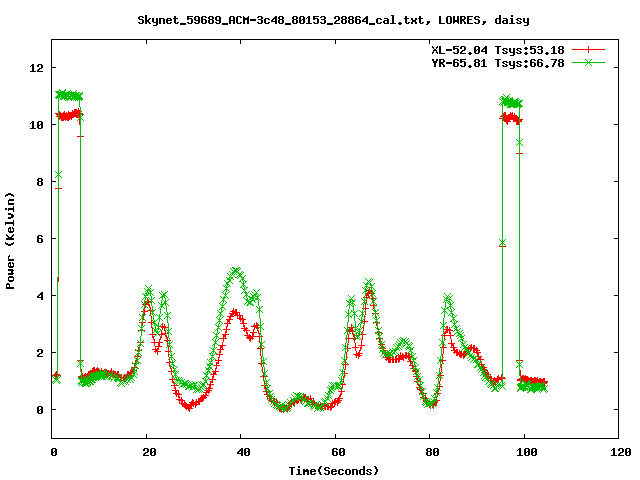Click the y-axis tick label 2
The width and height of the screenshot is (640, 480).
40,353
